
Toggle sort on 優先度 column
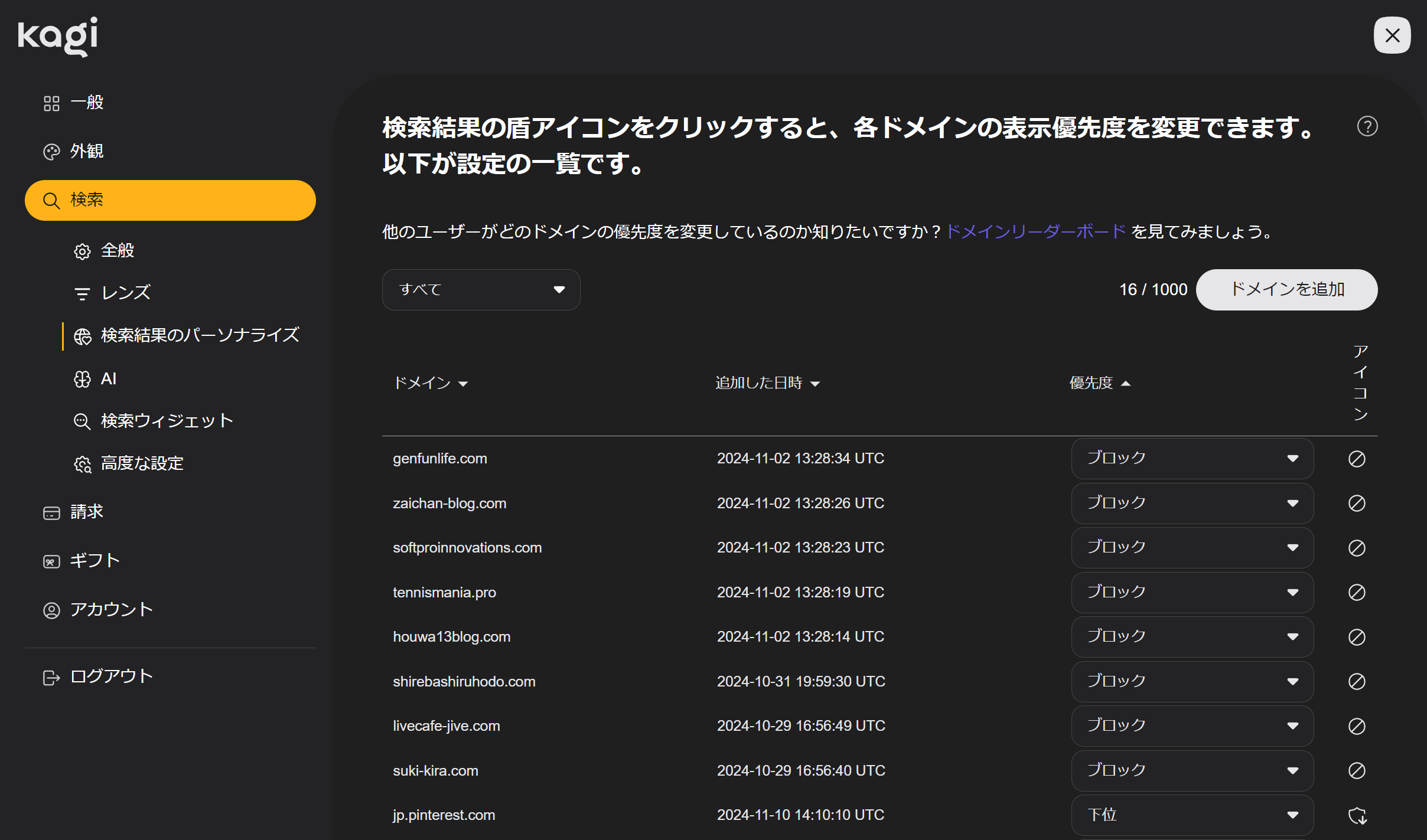point(1099,383)
